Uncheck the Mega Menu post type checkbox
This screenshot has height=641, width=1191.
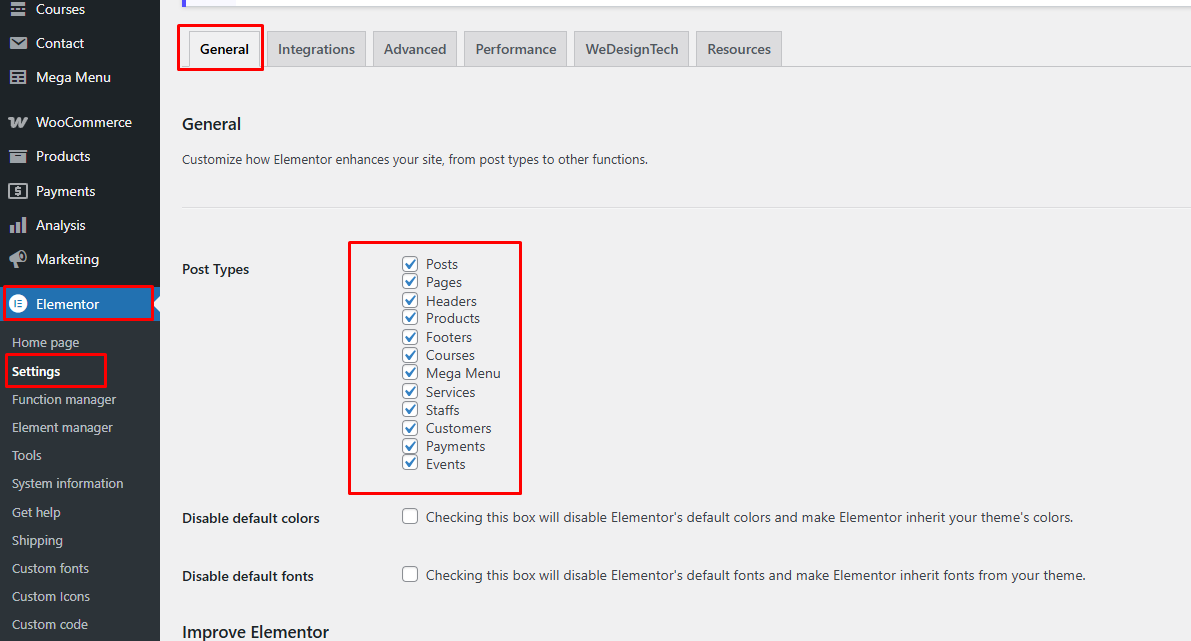click(410, 373)
